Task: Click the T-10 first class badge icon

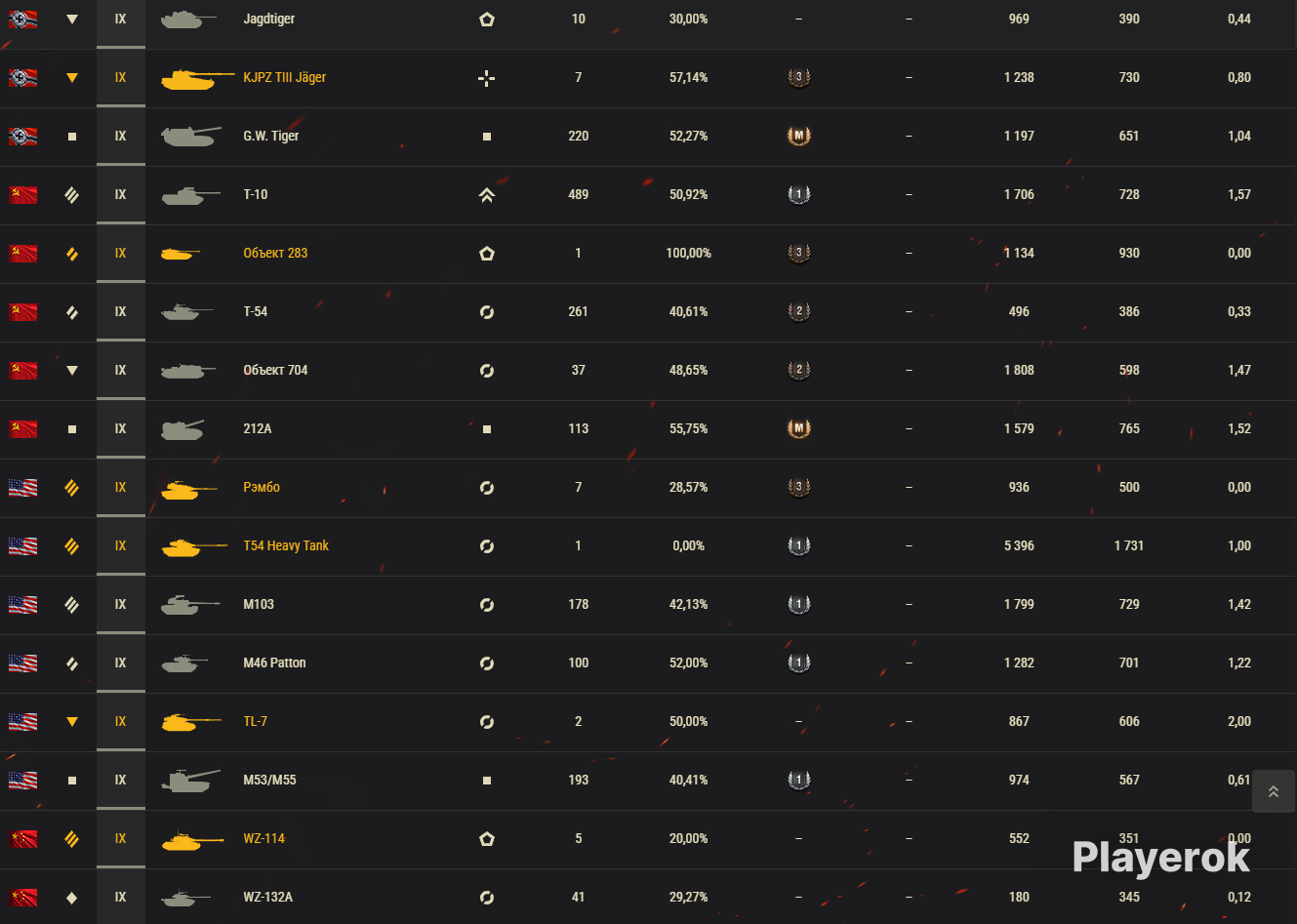Action: (x=798, y=195)
